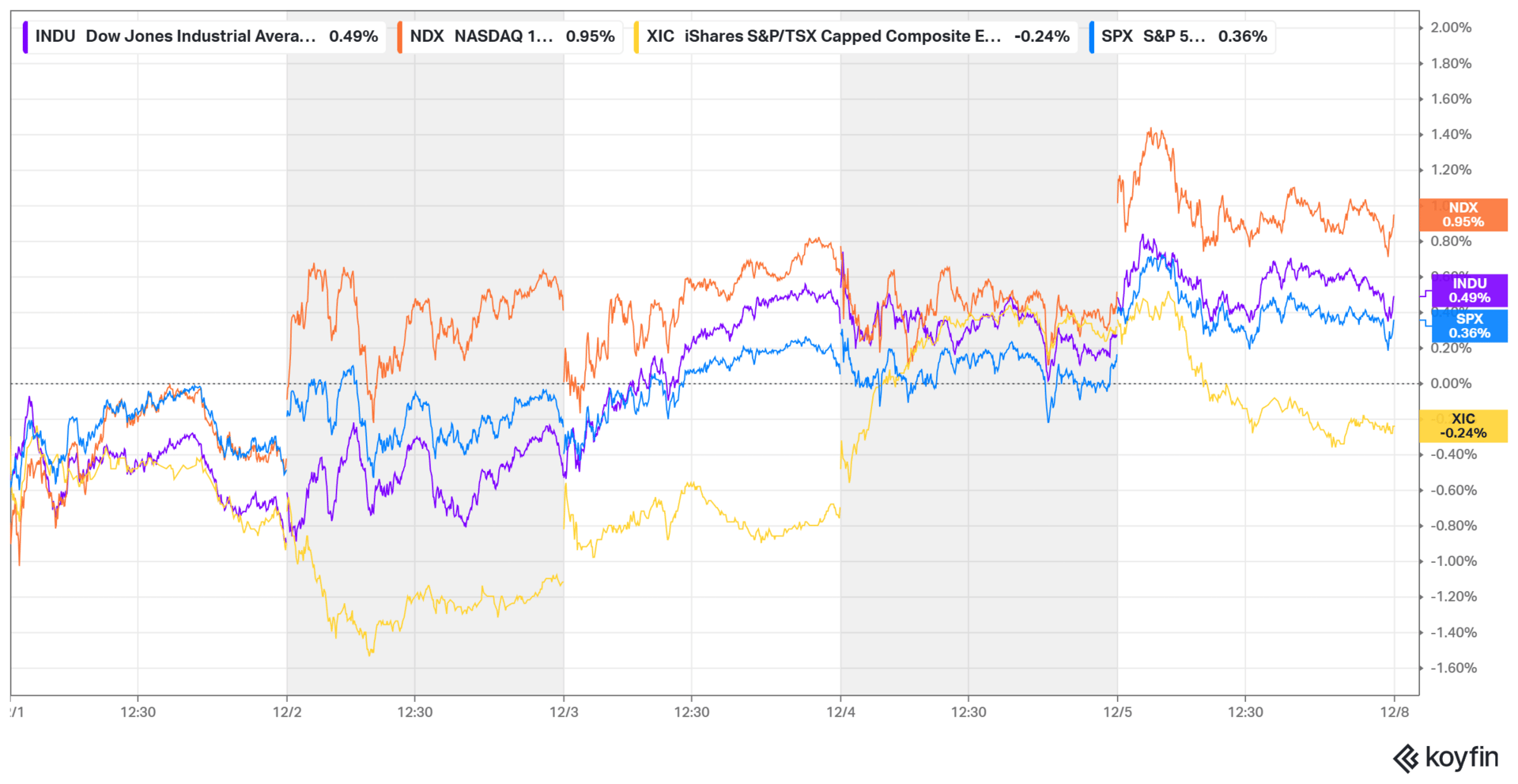The height and width of the screenshot is (784, 1518).
Task: Click the blue color bar beside SPX legend
Action: point(1092,37)
